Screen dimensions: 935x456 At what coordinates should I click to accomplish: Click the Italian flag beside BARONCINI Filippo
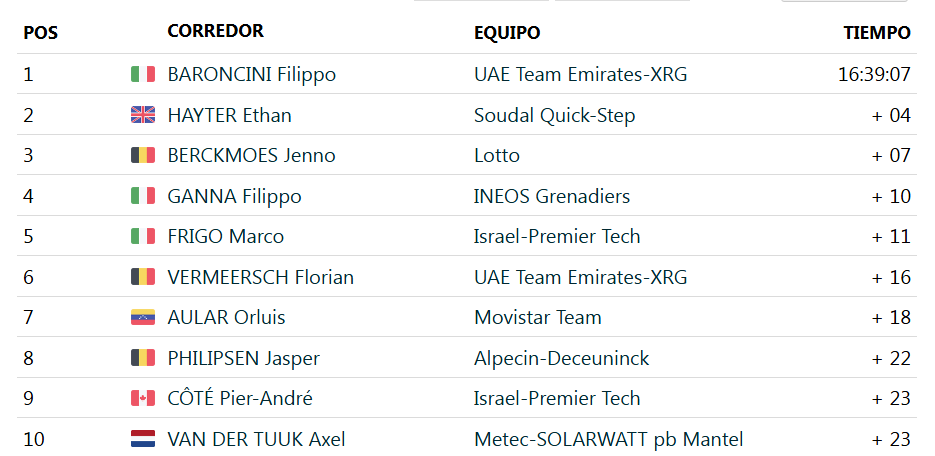143,75
